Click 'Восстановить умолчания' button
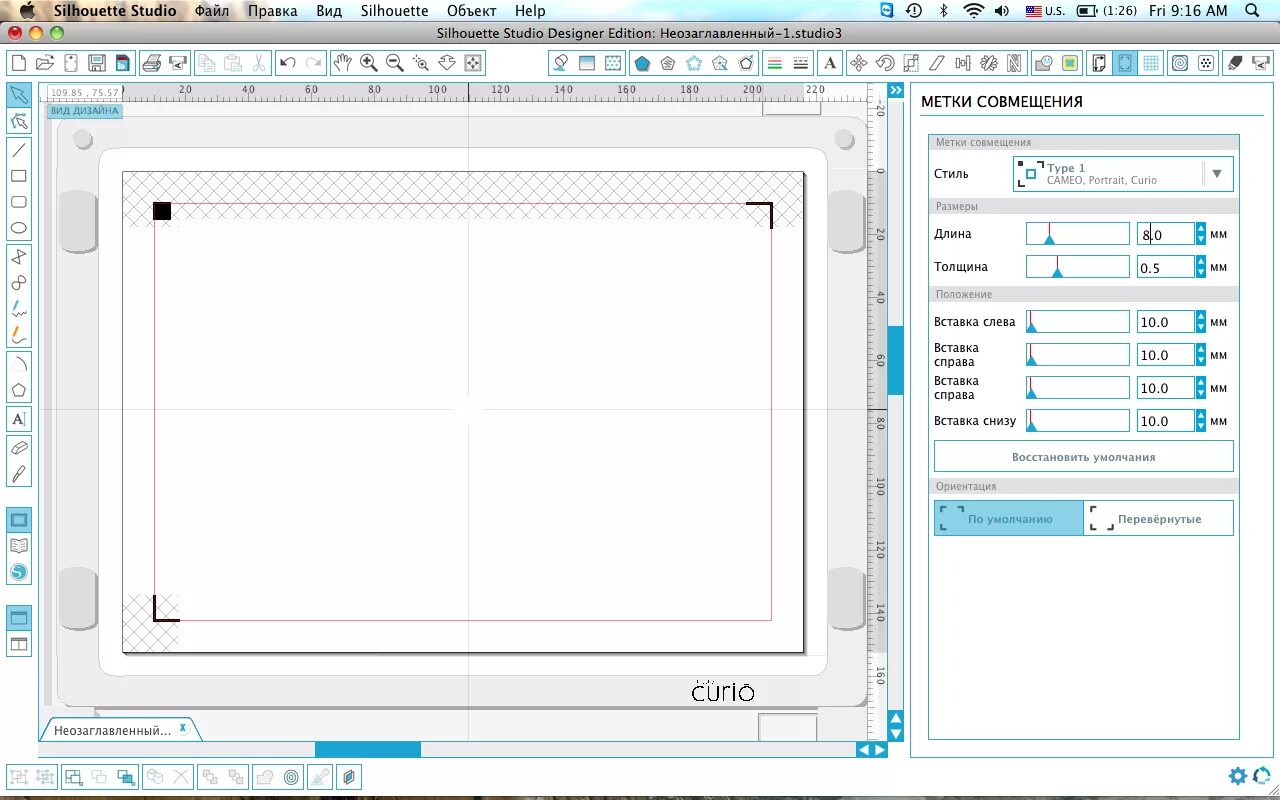 [x=1083, y=457]
